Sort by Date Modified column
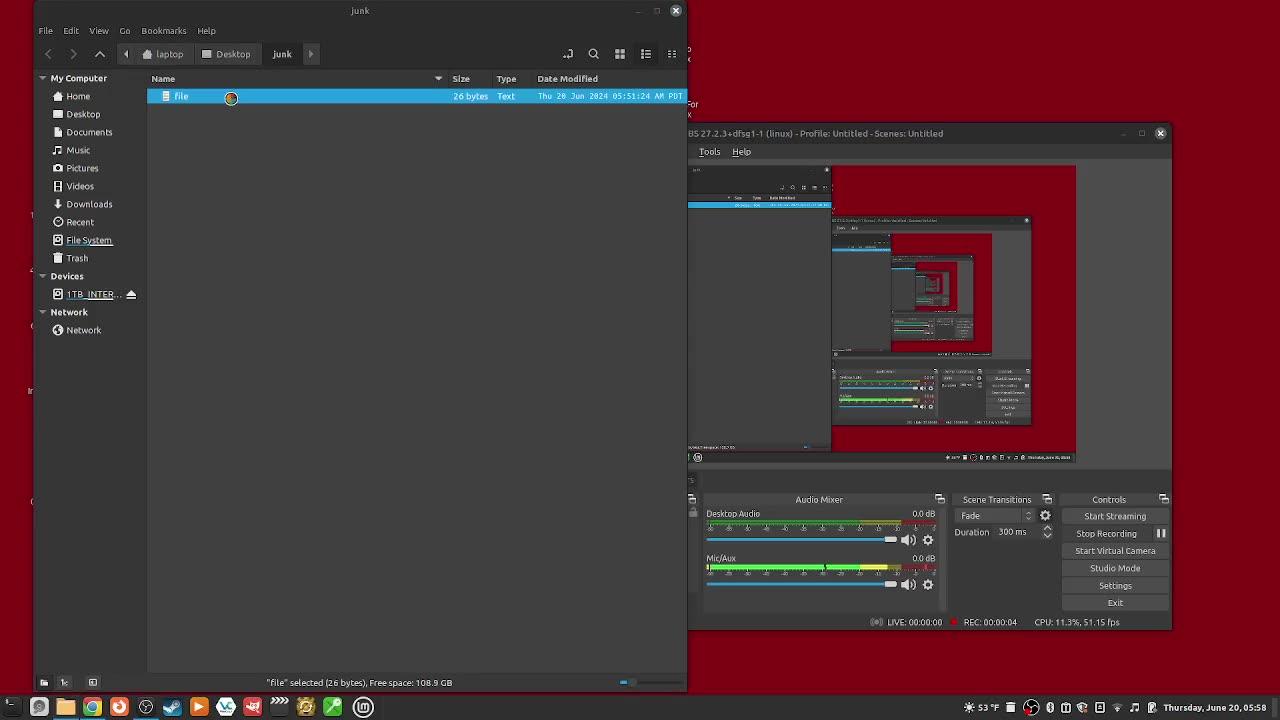The image size is (1280, 720). tap(567, 78)
